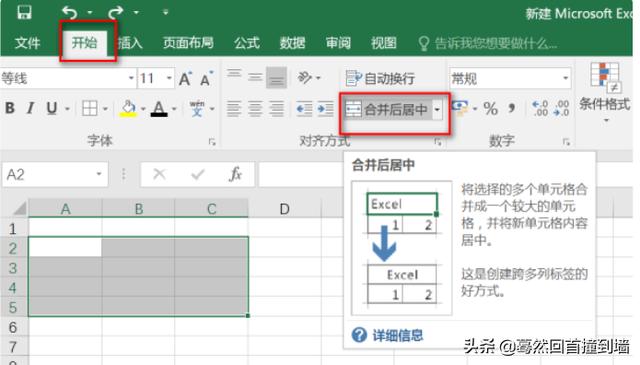Open 详细信息 link in tooltip
Image resolution: width=640 pixels, height=365 pixels.
[397, 335]
